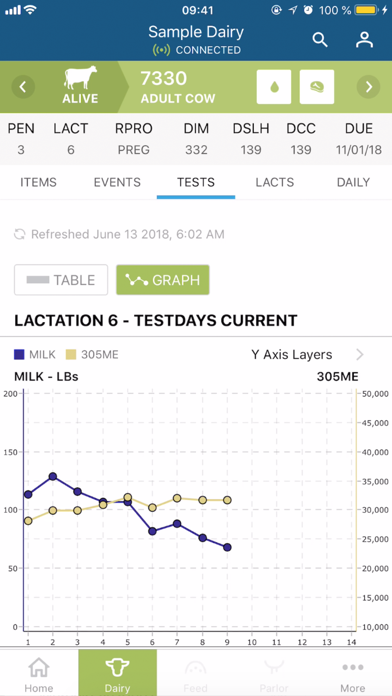Select the TESTS tab

[196, 182]
